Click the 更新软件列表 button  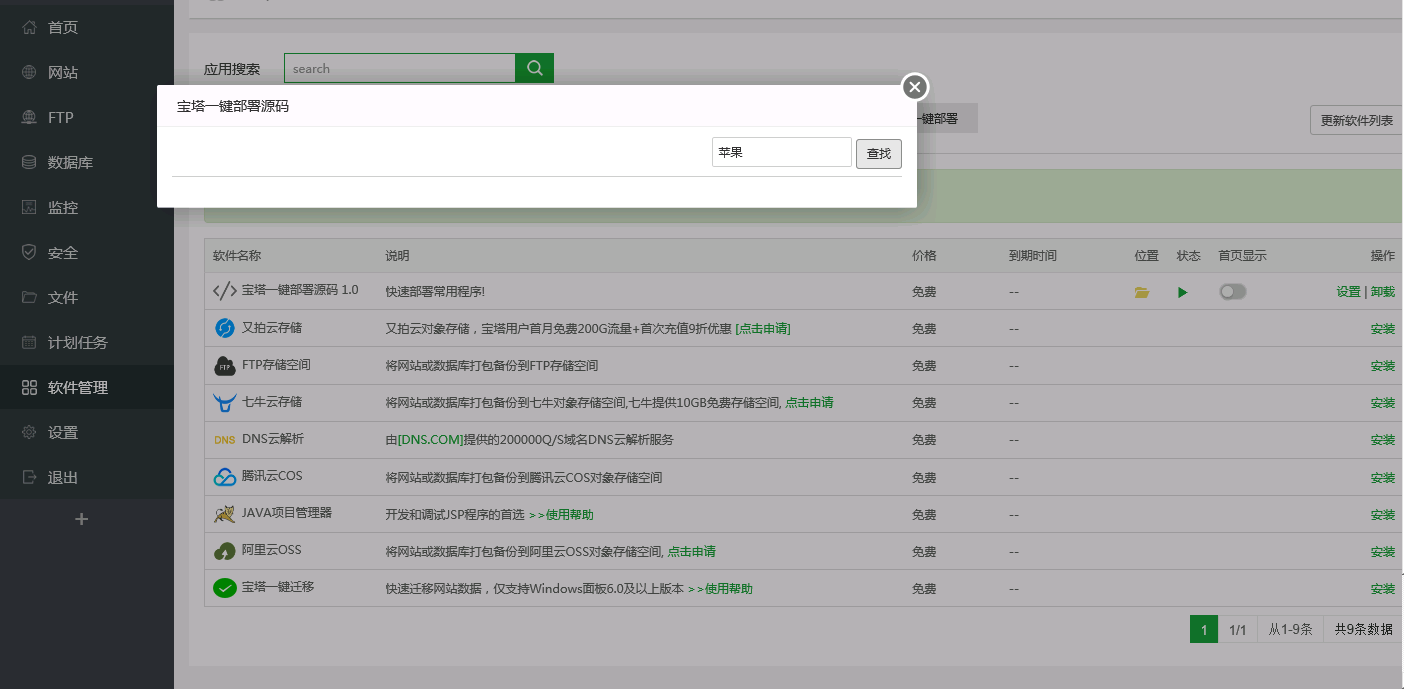tap(1356, 120)
